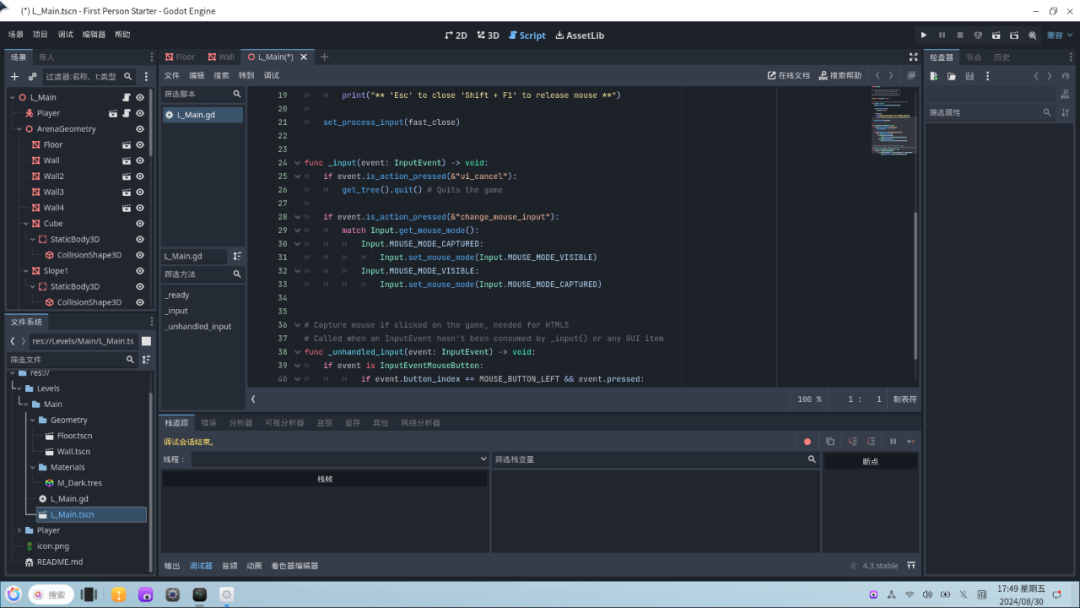Open Inspector extra options menu
The image size is (1080, 608).
987,76
